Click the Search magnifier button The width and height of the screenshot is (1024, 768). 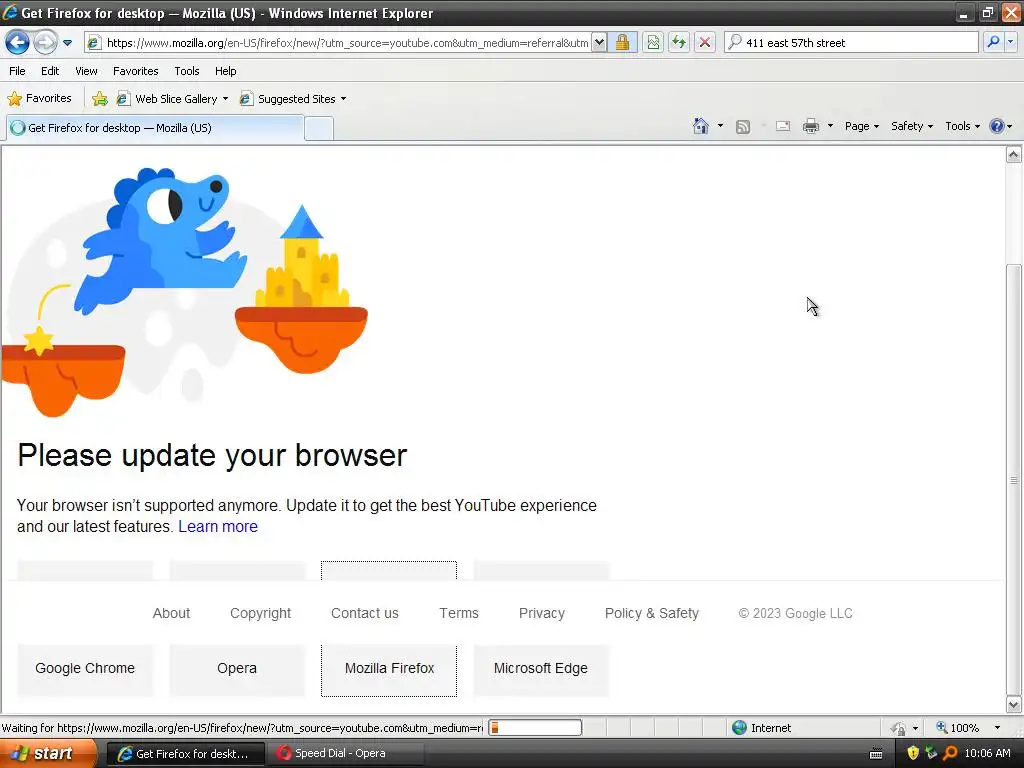[x=993, y=42]
